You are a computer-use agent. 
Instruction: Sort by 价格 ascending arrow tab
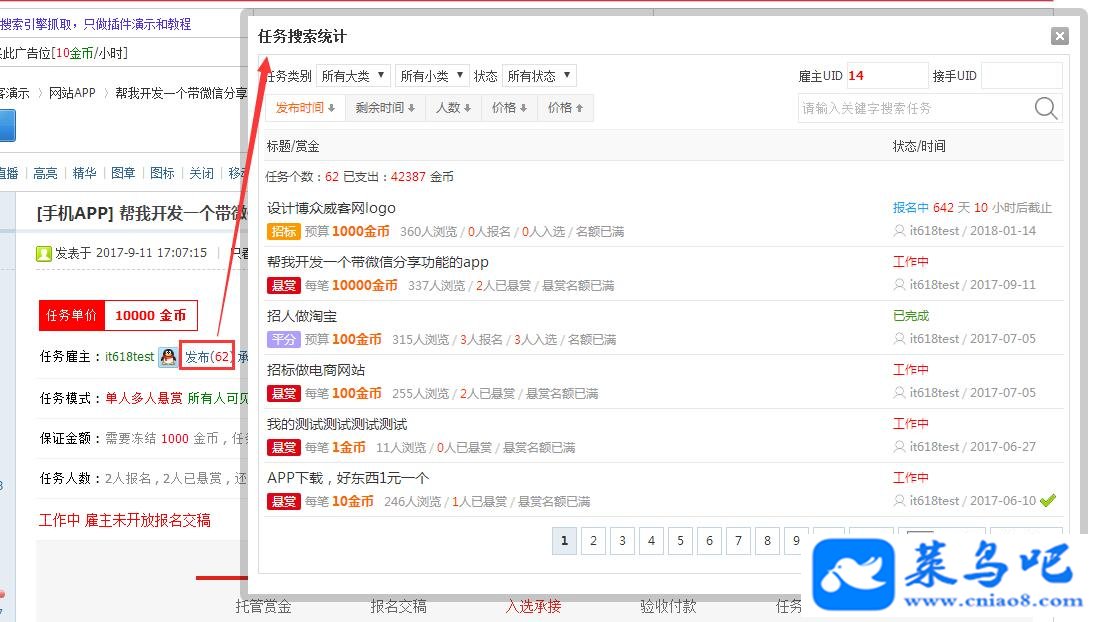565,108
